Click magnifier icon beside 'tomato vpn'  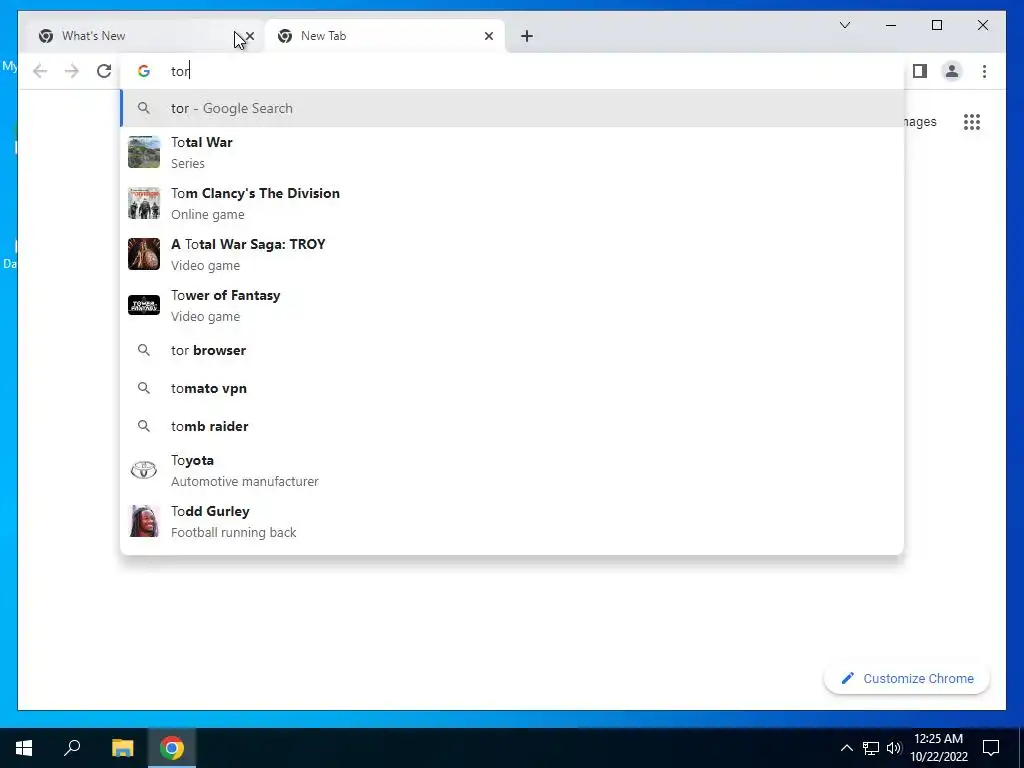pos(144,388)
